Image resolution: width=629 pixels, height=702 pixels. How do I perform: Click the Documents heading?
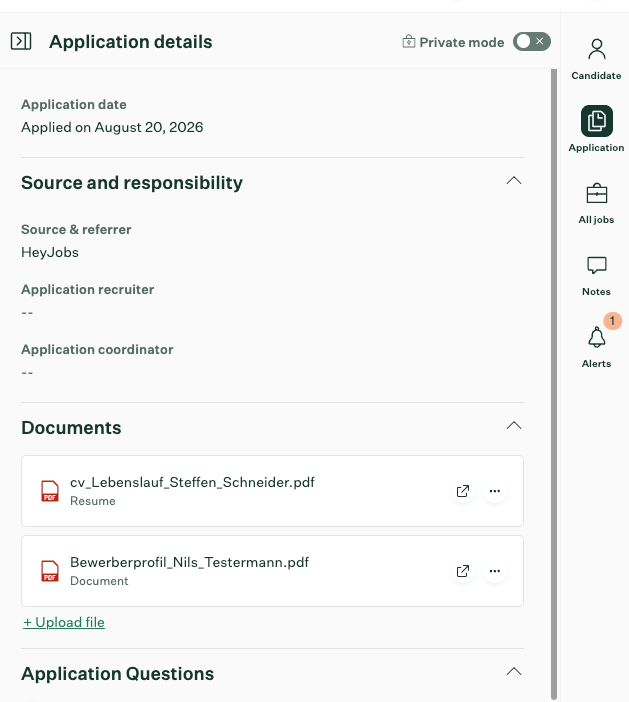(x=71, y=428)
